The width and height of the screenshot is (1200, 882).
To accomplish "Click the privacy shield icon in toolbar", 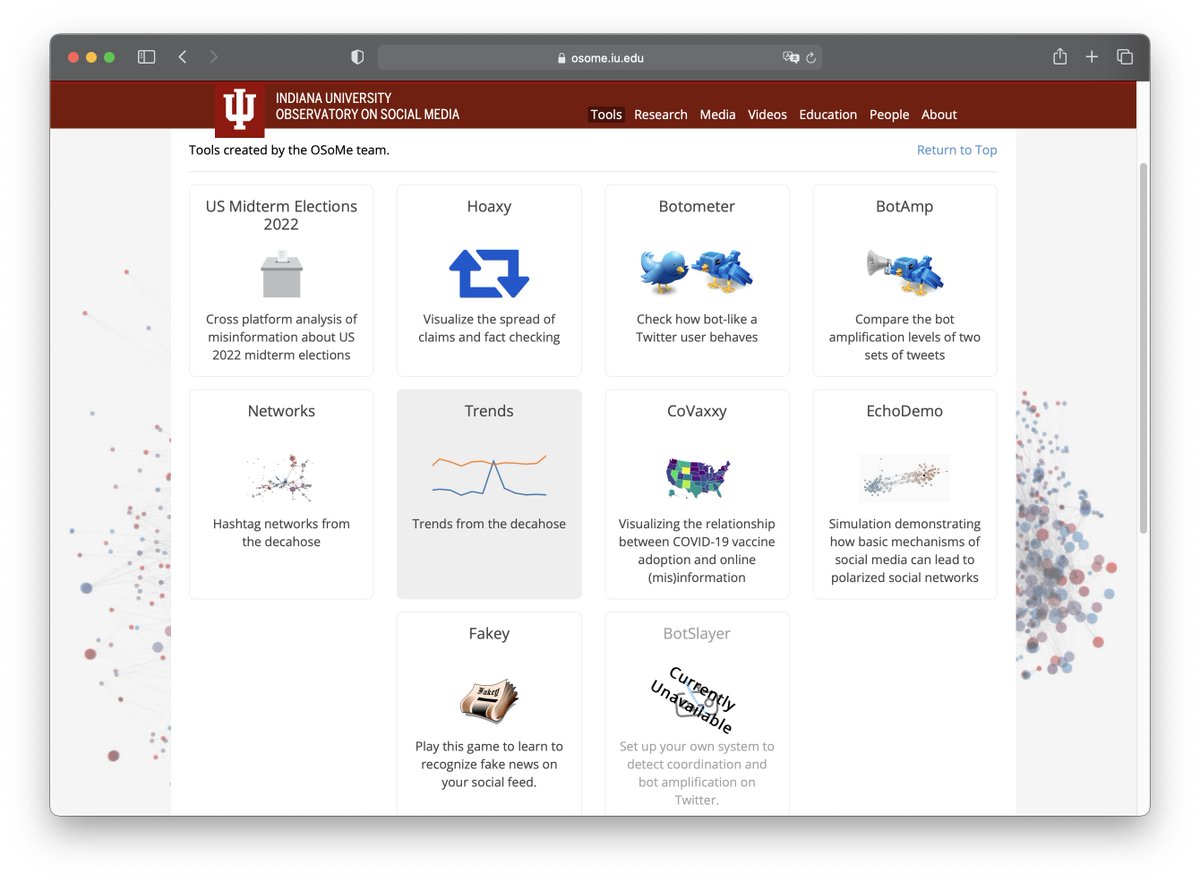I will point(357,57).
